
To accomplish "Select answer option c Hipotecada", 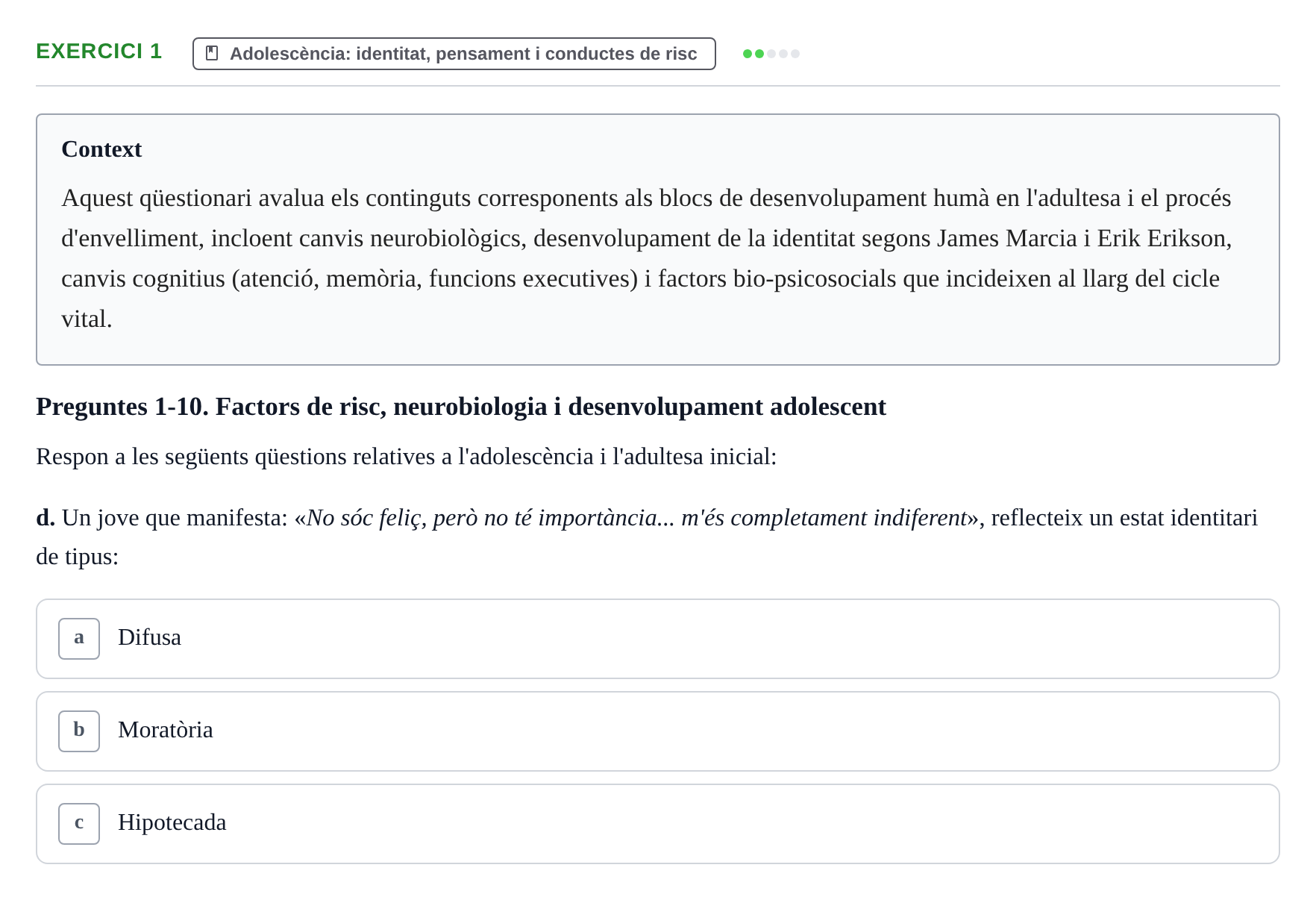I will pos(657,824).
